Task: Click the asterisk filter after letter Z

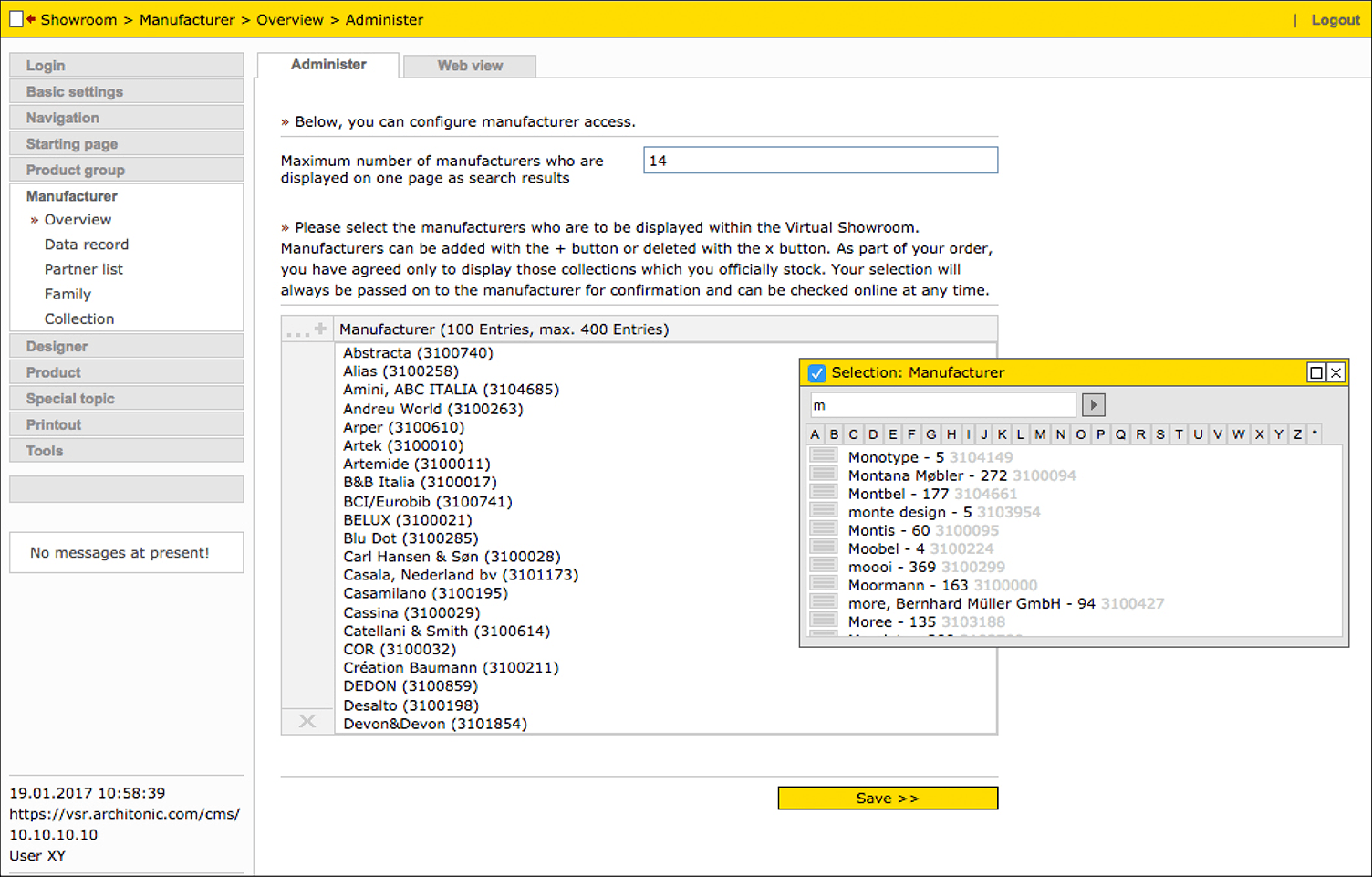Action: click(1315, 433)
